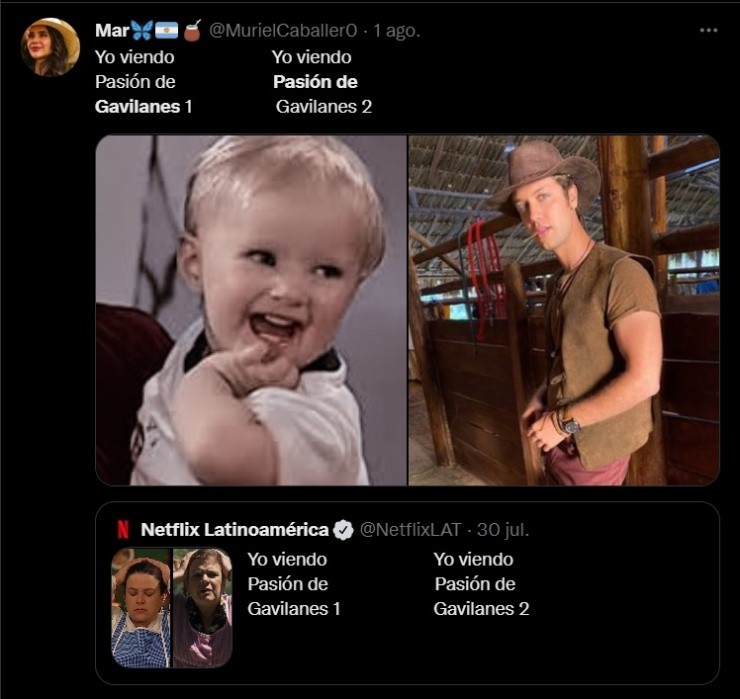Screen dimensions: 740x699
Task: Enlarge the laughing baby image
Action: tap(251, 310)
